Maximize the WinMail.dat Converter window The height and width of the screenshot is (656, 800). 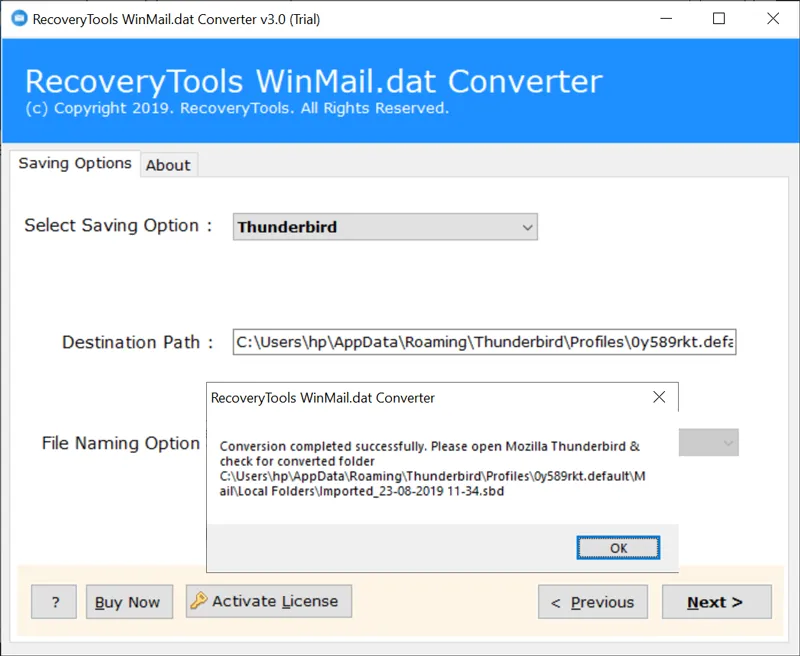(x=718, y=19)
